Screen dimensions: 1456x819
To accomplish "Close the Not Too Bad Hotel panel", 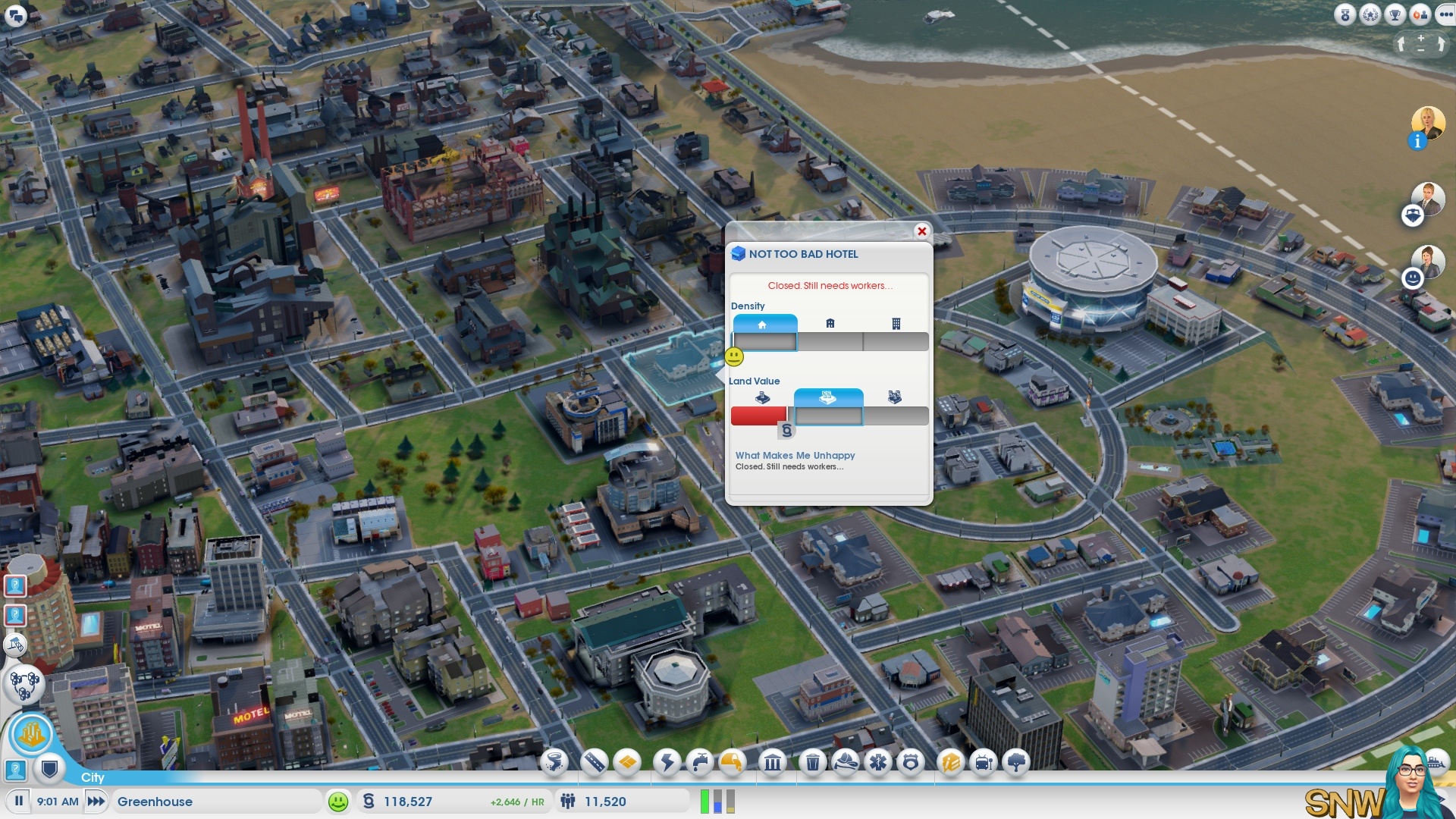I will coord(921,231).
